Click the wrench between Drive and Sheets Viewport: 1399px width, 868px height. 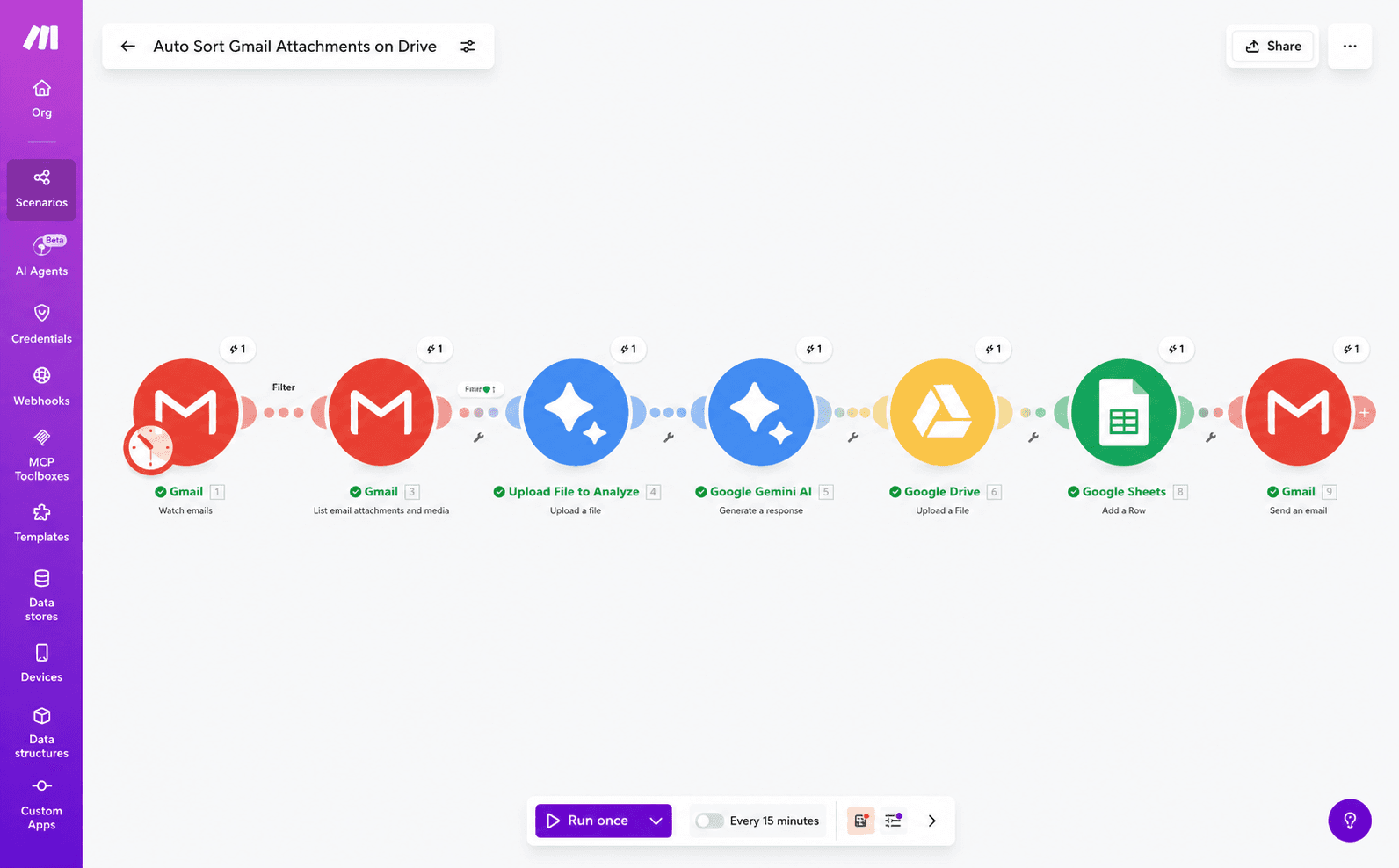tap(1033, 437)
